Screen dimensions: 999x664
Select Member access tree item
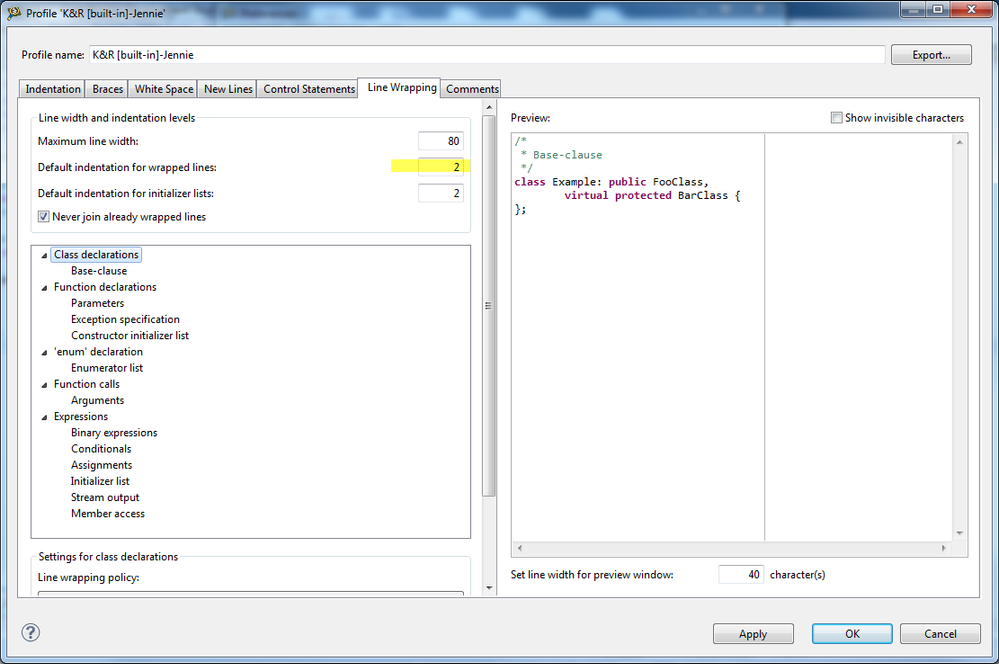pyautogui.click(x=108, y=514)
